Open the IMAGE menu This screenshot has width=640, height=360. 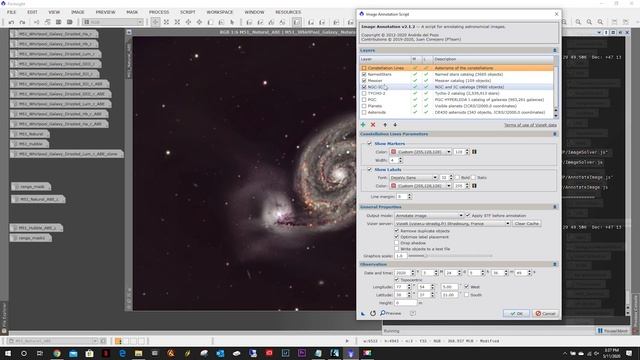tap(78, 12)
